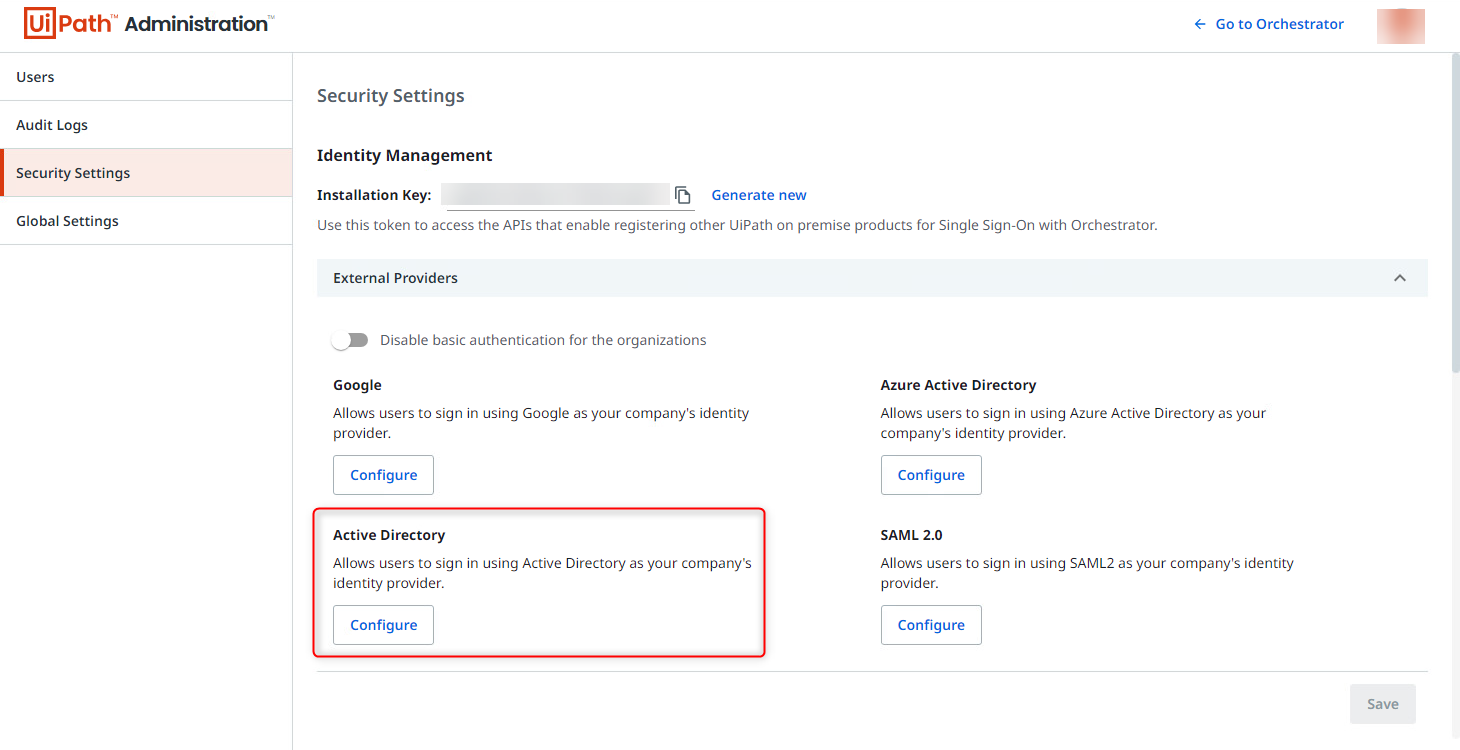
Task: Open Audit Logs in the sidebar
Action: tap(146, 125)
